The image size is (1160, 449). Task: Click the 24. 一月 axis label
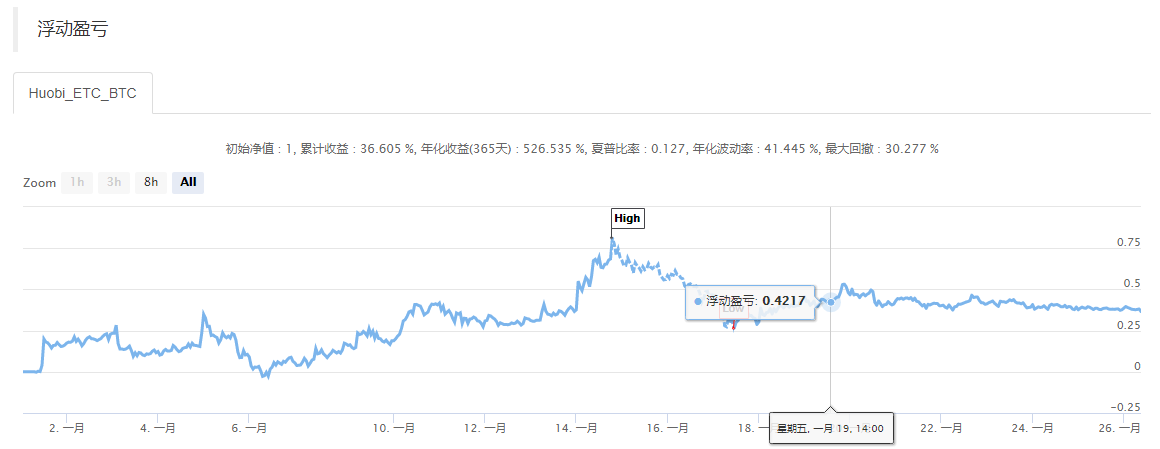[x=1032, y=428]
